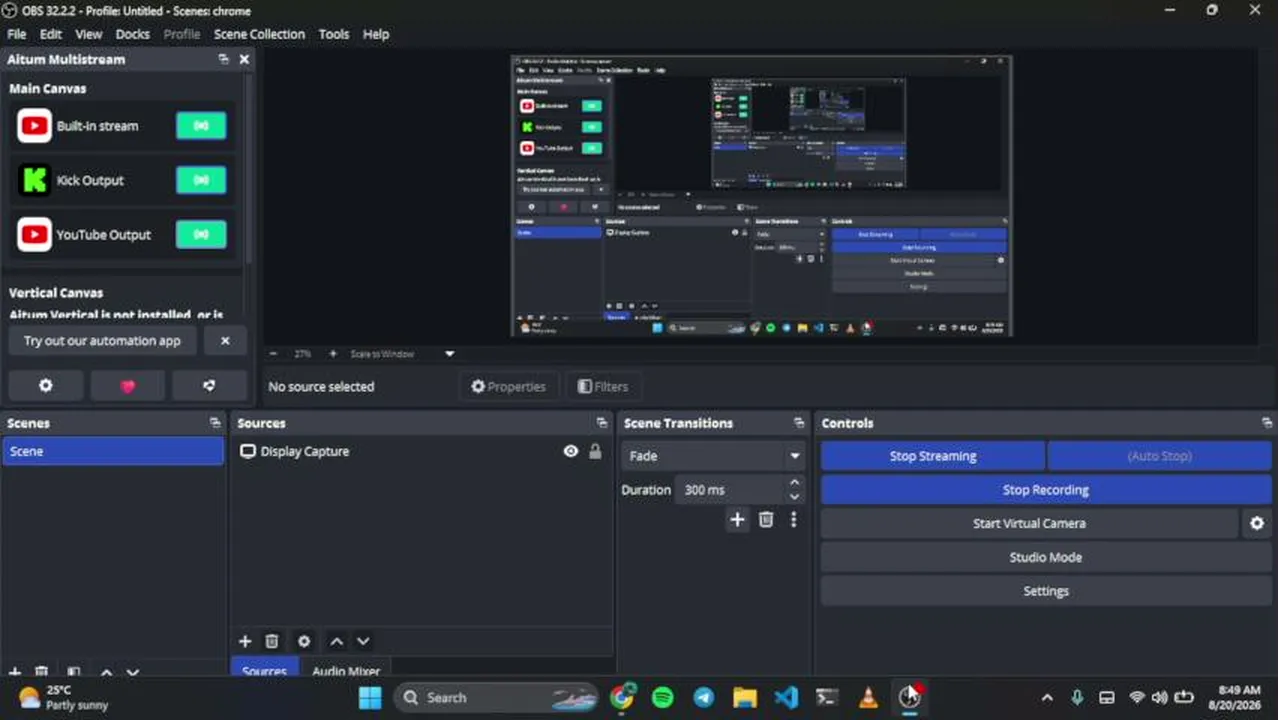Click the Display Capture monitor icon

(248, 451)
